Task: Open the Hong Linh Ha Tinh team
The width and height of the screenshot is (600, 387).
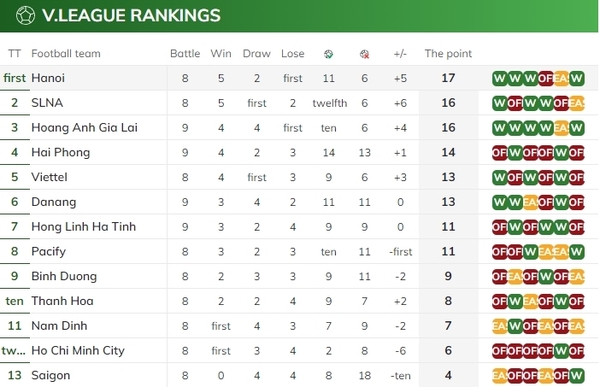Action: (83, 227)
